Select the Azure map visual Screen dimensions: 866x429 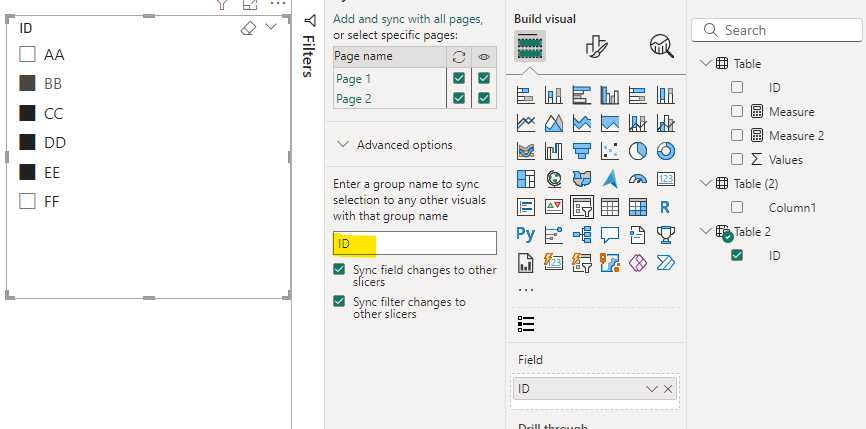[610, 179]
